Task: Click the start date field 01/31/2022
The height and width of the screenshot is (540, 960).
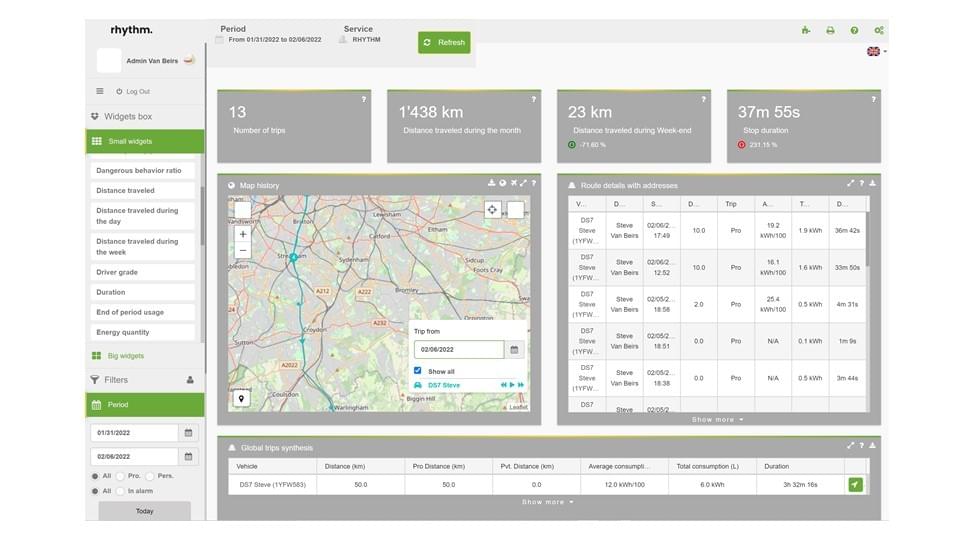Action: pyautogui.click(x=134, y=433)
